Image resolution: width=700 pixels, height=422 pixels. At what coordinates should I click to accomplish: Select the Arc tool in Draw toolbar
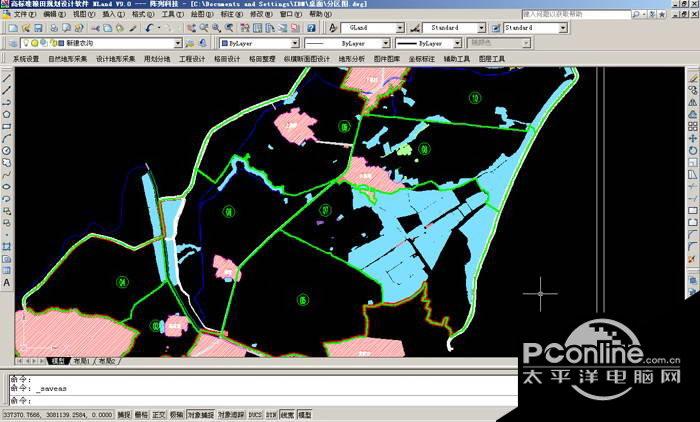(6, 138)
